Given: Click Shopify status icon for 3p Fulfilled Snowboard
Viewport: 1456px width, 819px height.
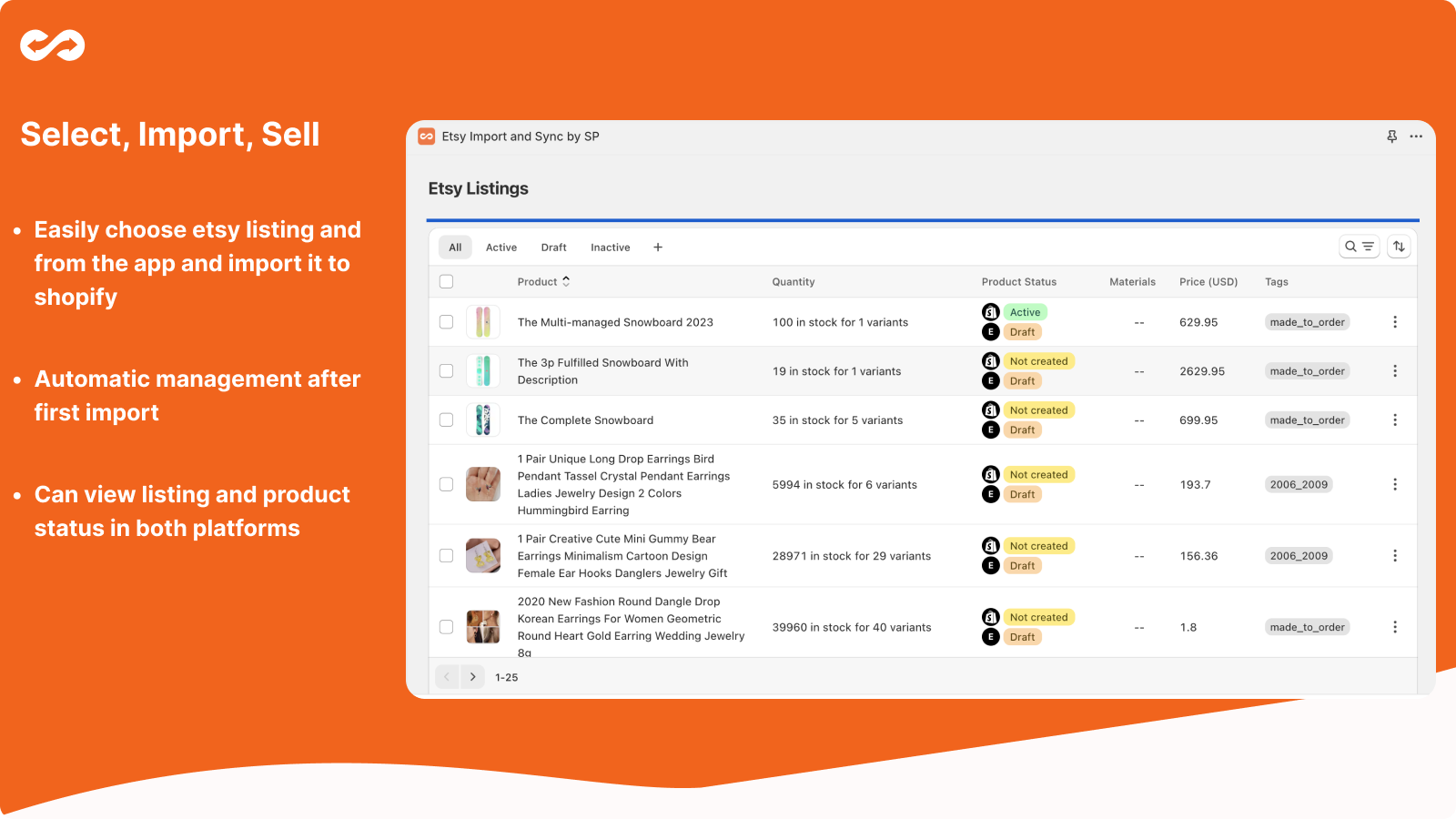Looking at the screenshot, I should (x=991, y=361).
